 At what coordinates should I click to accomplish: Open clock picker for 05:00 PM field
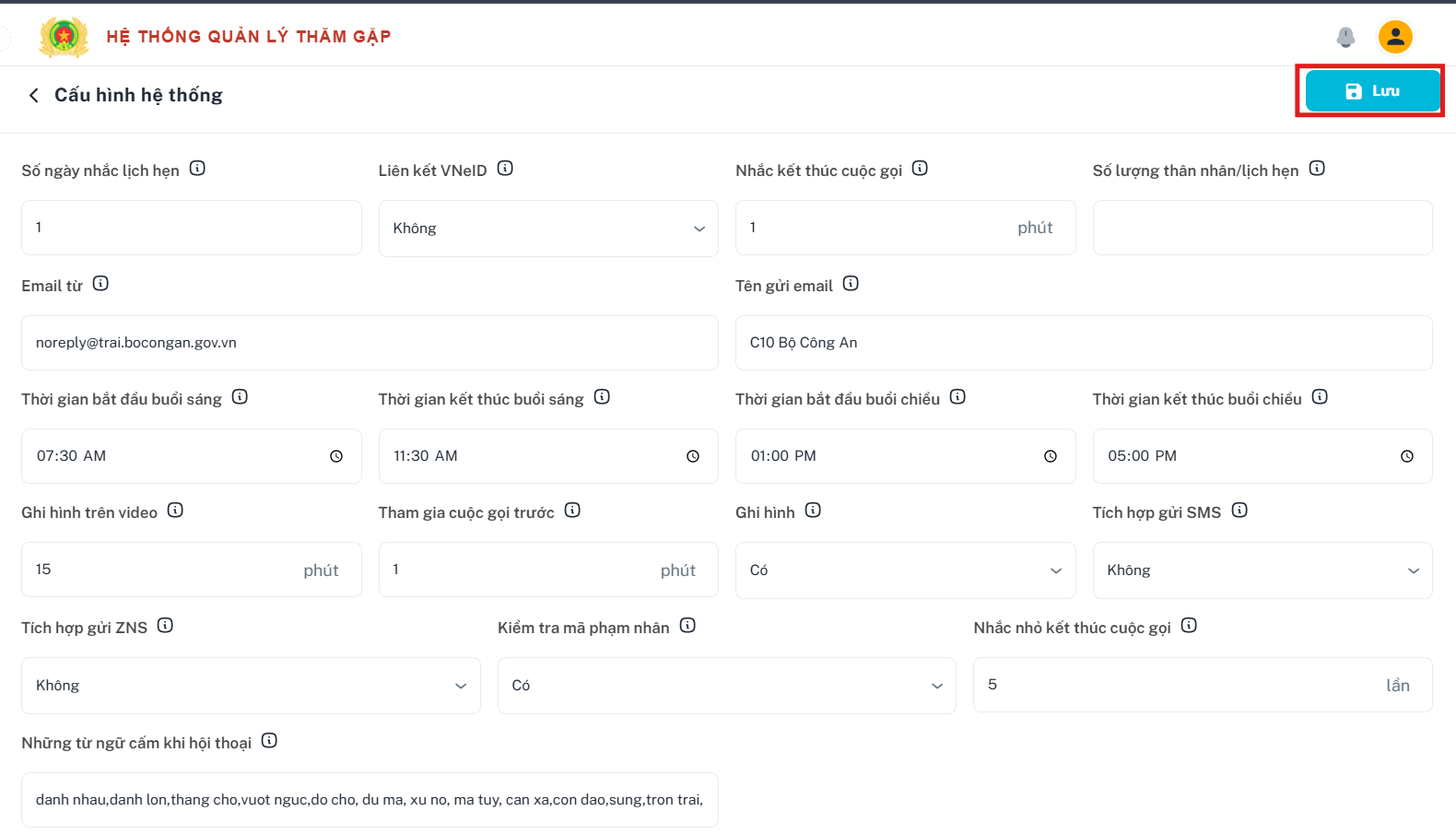click(x=1407, y=456)
